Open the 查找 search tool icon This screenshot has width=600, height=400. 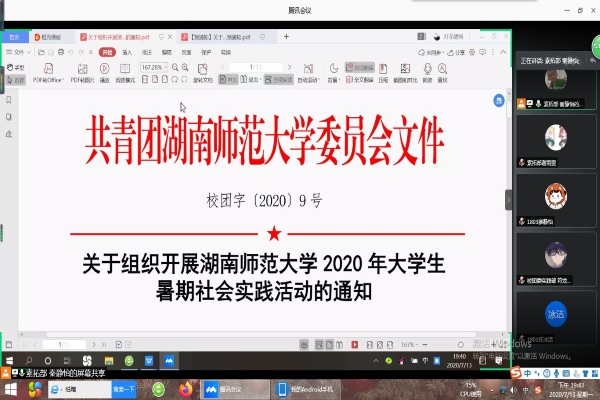point(442,70)
